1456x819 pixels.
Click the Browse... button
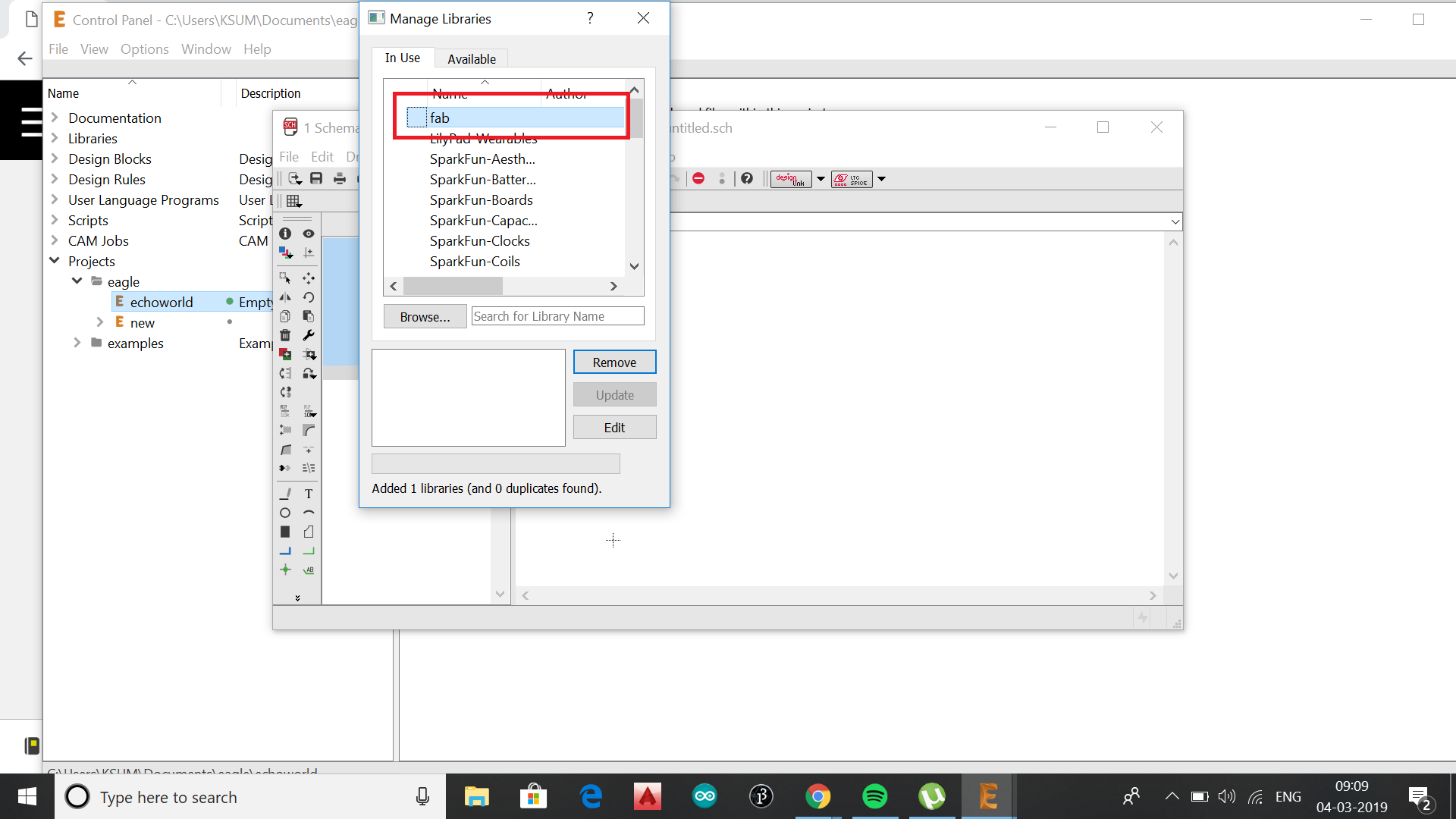click(x=425, y=317)
